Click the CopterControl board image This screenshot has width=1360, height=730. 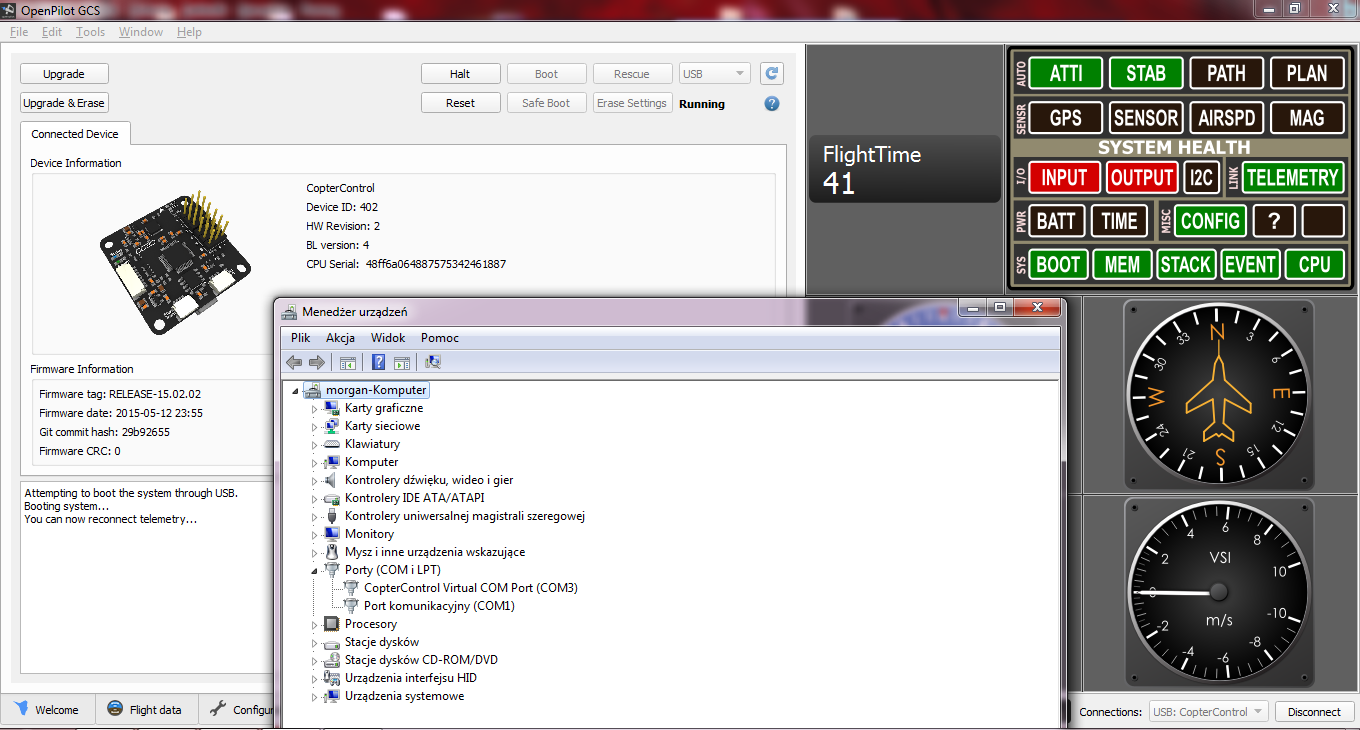[x=175, y=260]
